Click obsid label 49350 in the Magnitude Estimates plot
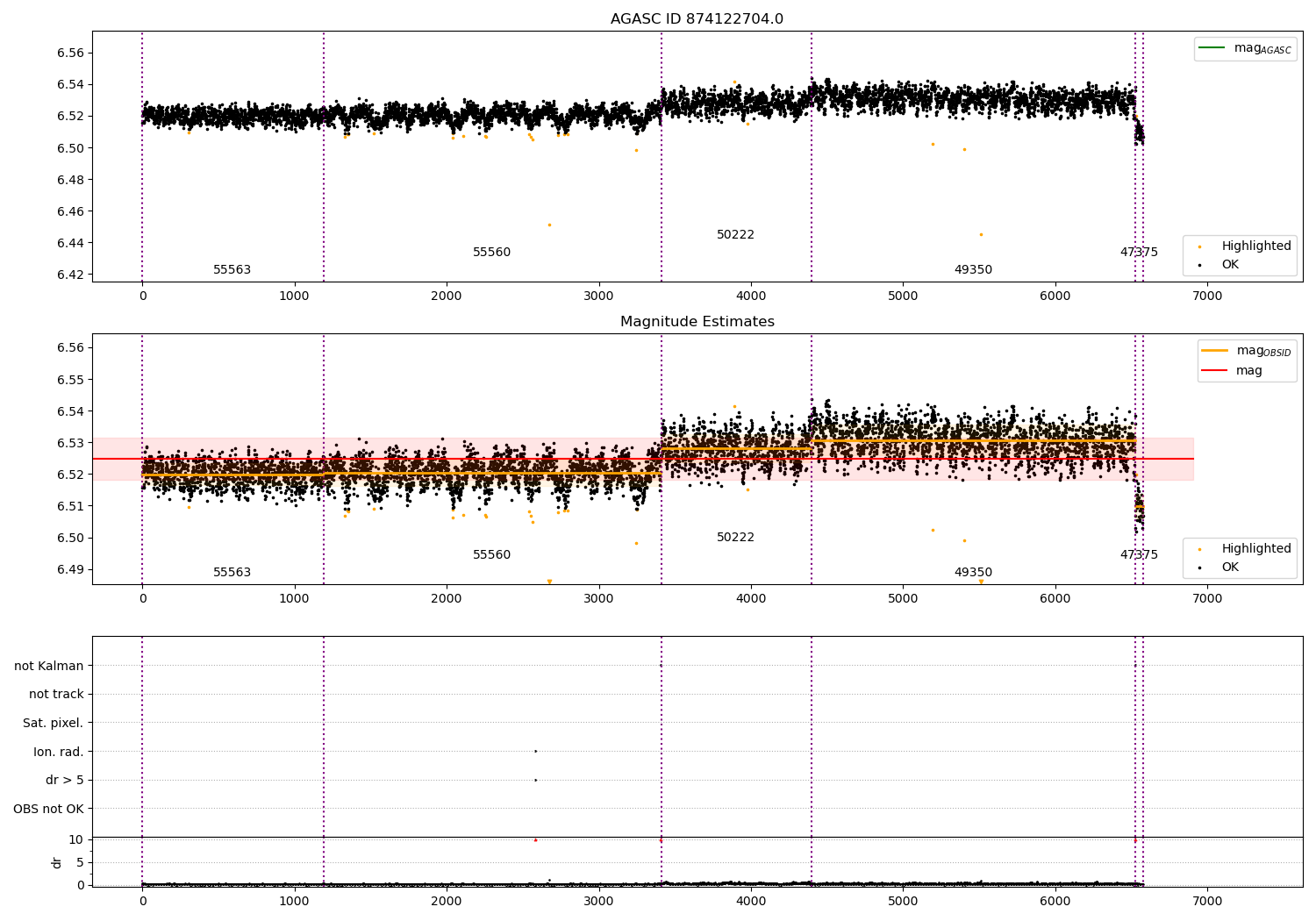 [x=973, y=572]
